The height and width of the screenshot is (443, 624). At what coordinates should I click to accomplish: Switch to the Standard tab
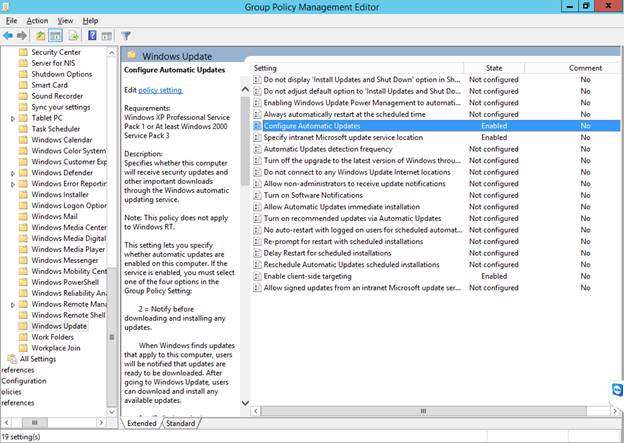click(181, 423)
